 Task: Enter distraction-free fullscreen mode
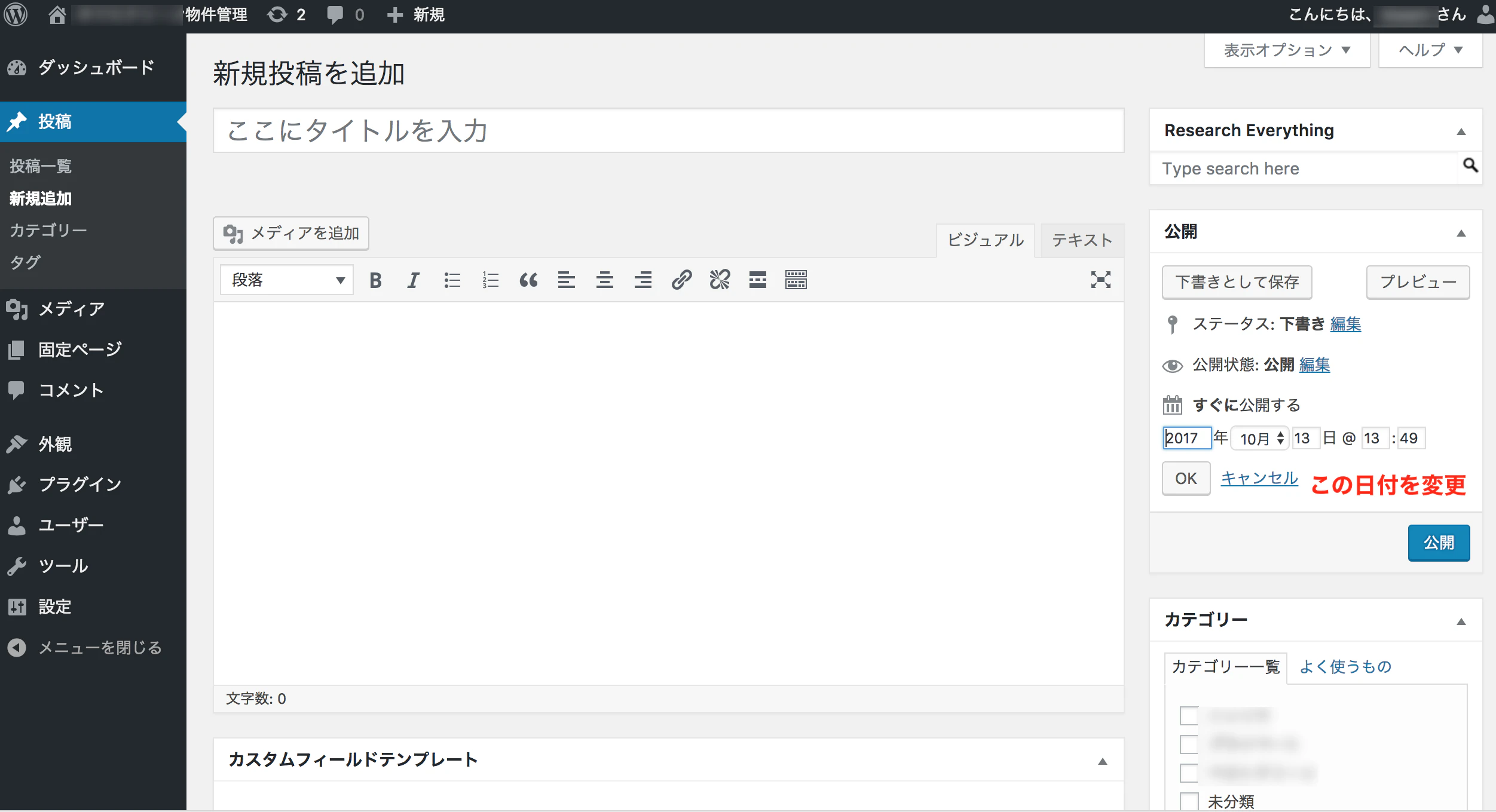click(x=1100, y=280)
